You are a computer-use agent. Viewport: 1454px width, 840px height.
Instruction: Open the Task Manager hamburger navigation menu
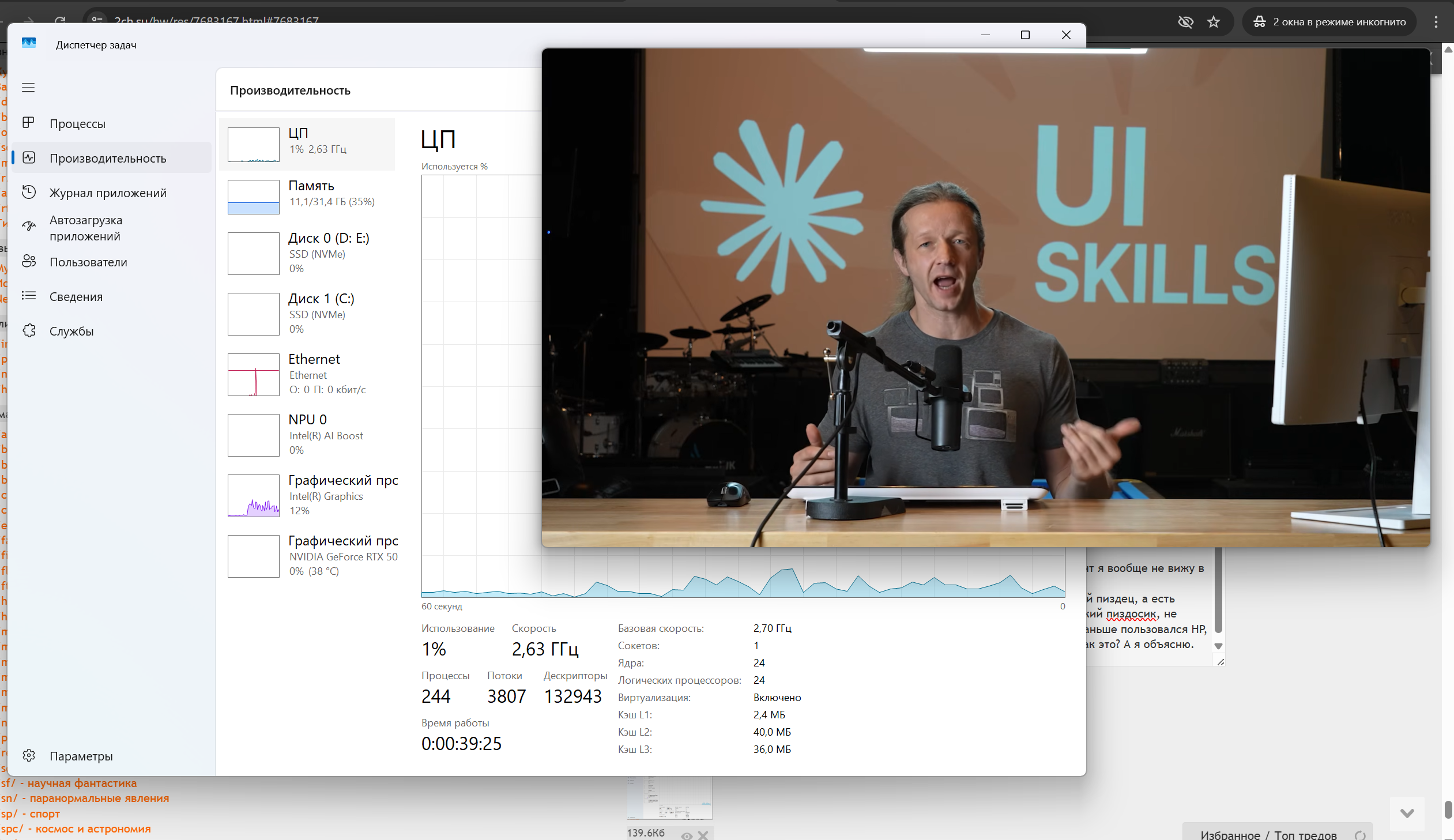point(28,88)
